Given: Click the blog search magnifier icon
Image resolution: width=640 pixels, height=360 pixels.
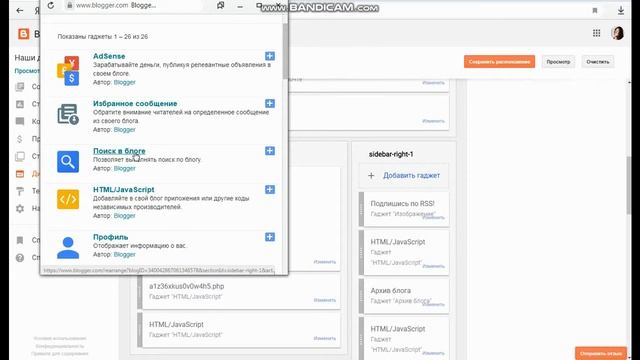Looking at the screenshot, I should click(x=68, y=162).
